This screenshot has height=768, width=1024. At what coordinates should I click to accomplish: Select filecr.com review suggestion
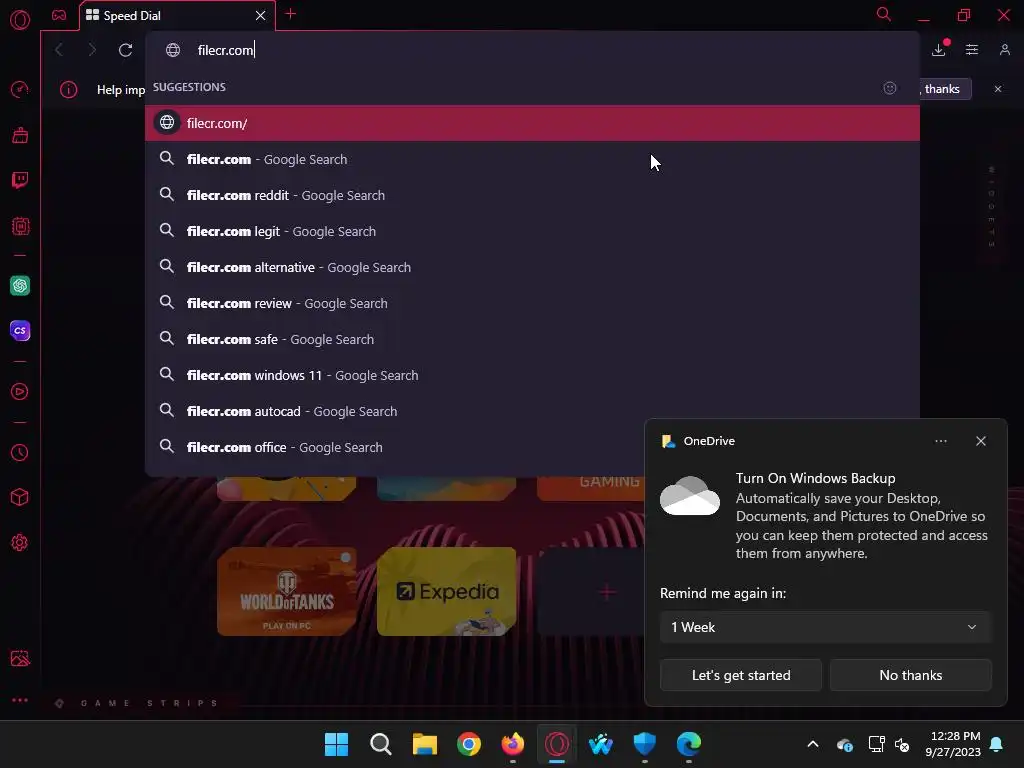(x=532, y=303)
